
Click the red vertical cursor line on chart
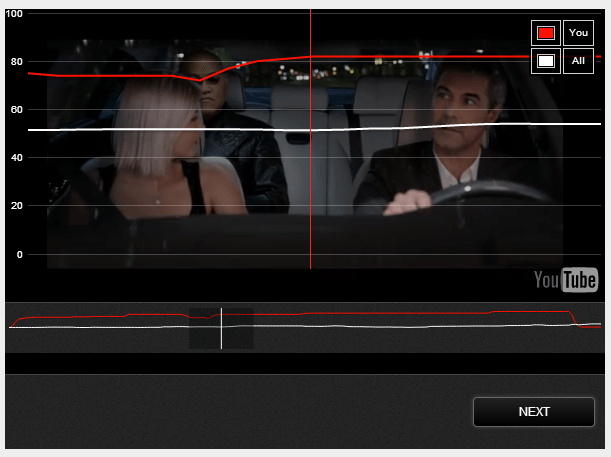point(311,139)
